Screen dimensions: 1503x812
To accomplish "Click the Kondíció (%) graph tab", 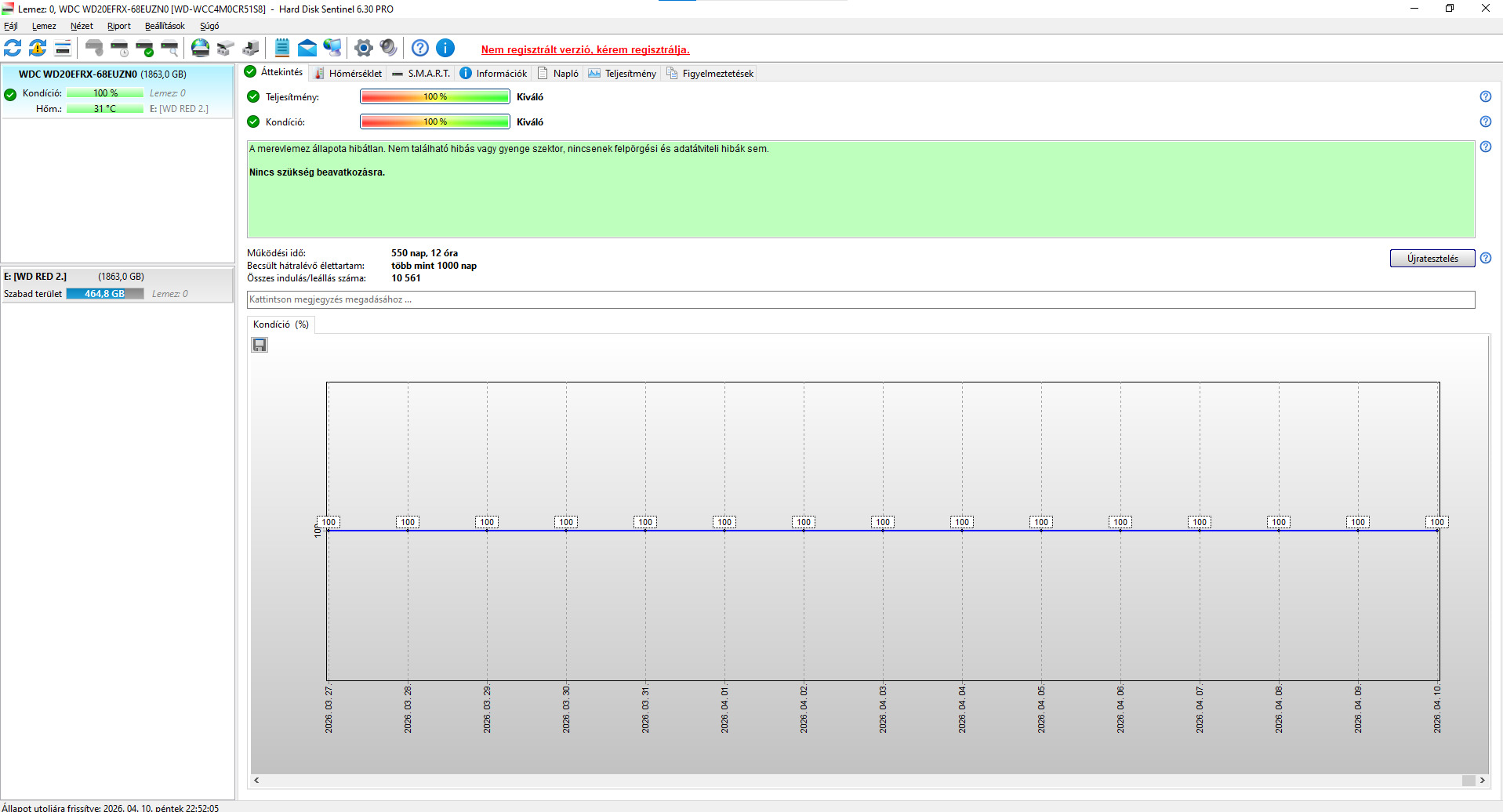I will pyautogui.click(x=281, y=324).
